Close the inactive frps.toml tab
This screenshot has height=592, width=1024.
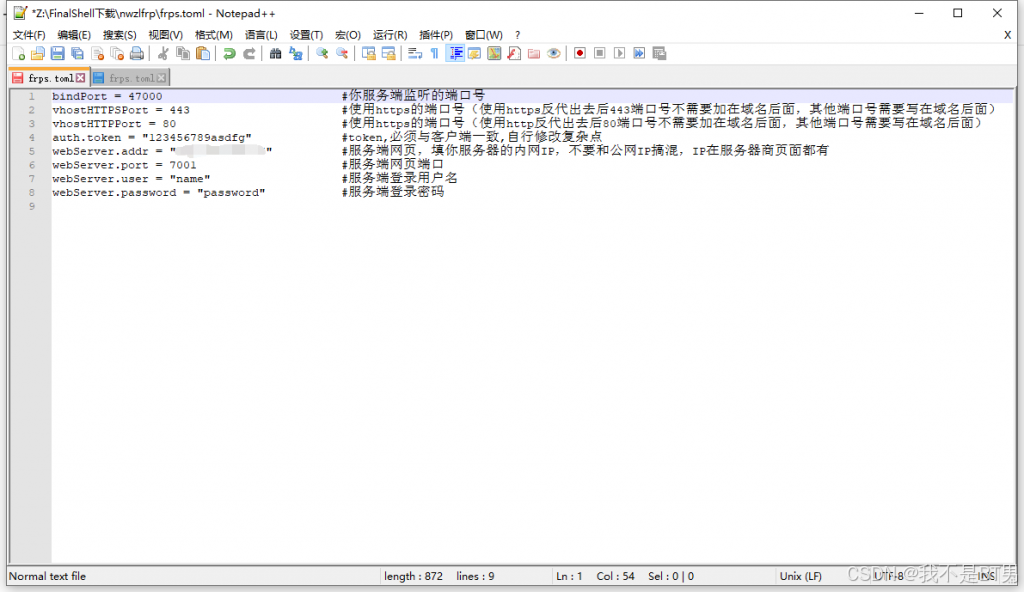pos(161,78)
